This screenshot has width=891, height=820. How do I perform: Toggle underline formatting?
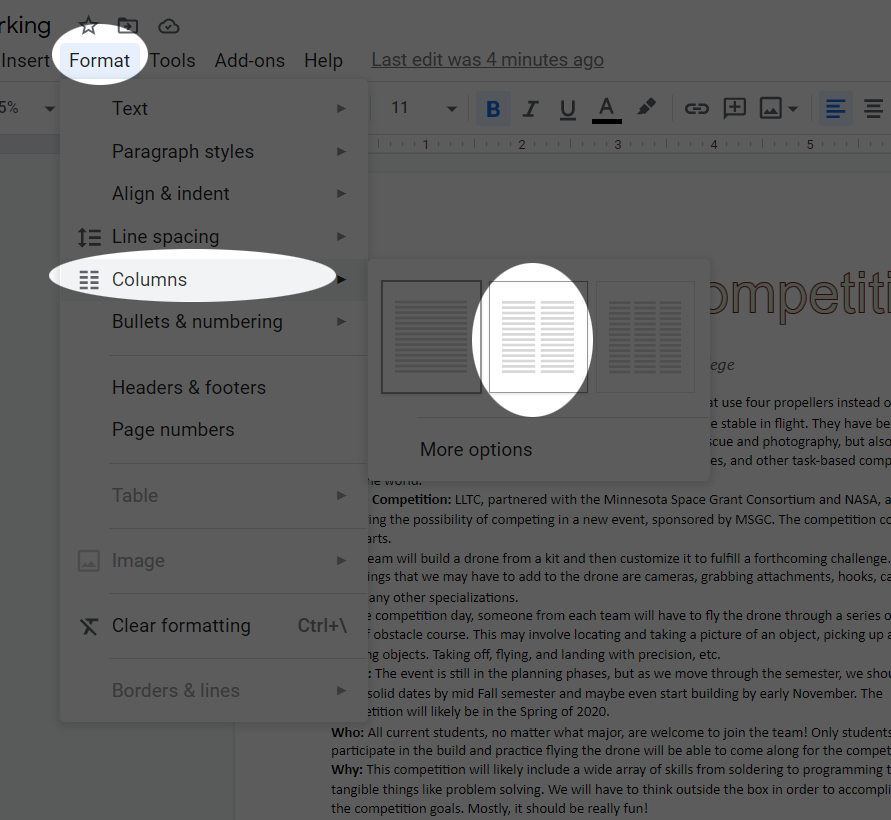click(568, 108)
